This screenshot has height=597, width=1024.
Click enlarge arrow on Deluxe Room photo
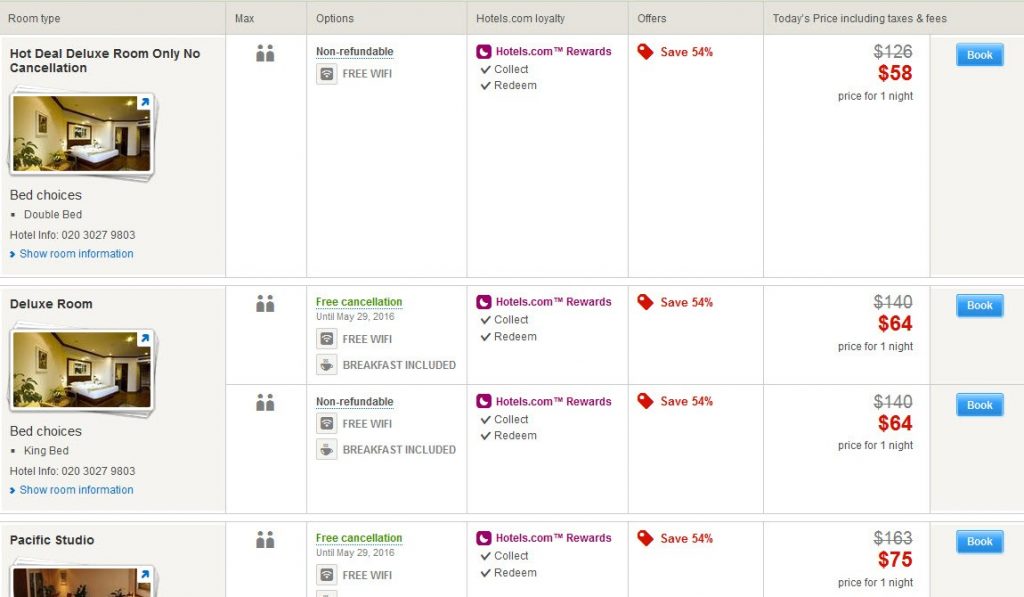[143, 340]
